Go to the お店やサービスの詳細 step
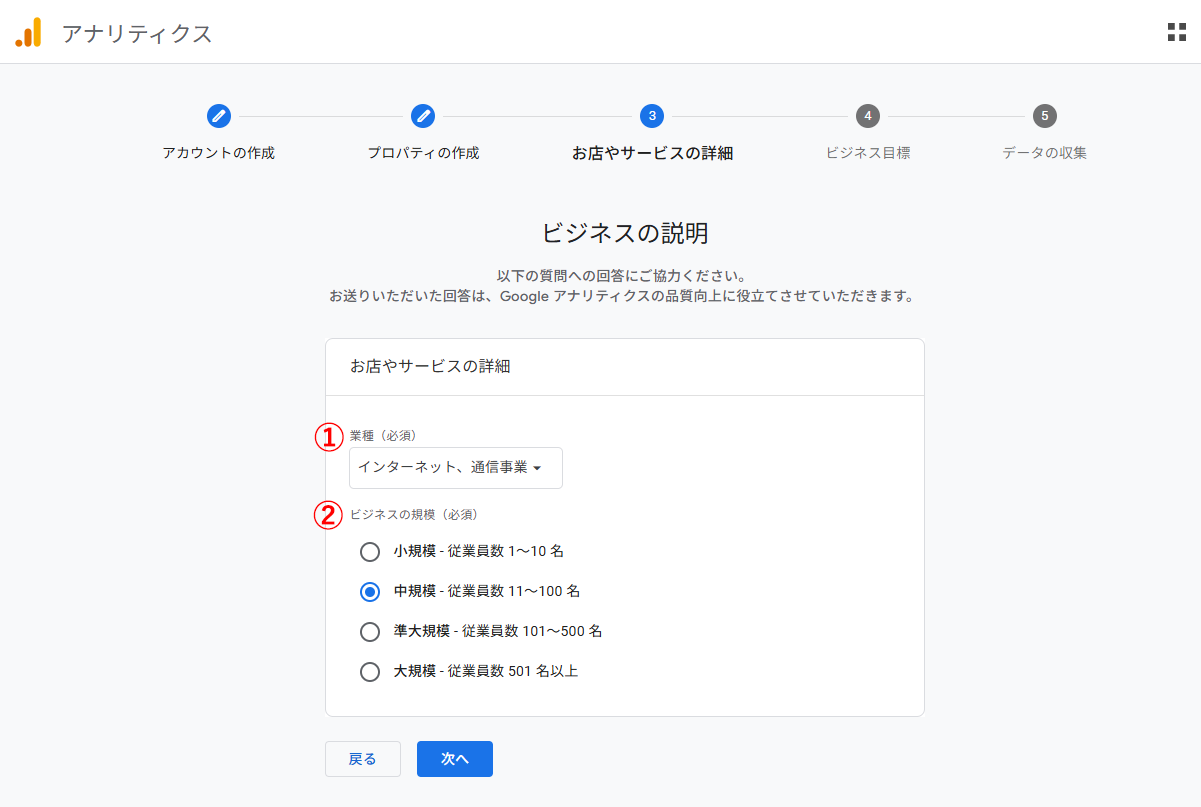 coord(653,151)
